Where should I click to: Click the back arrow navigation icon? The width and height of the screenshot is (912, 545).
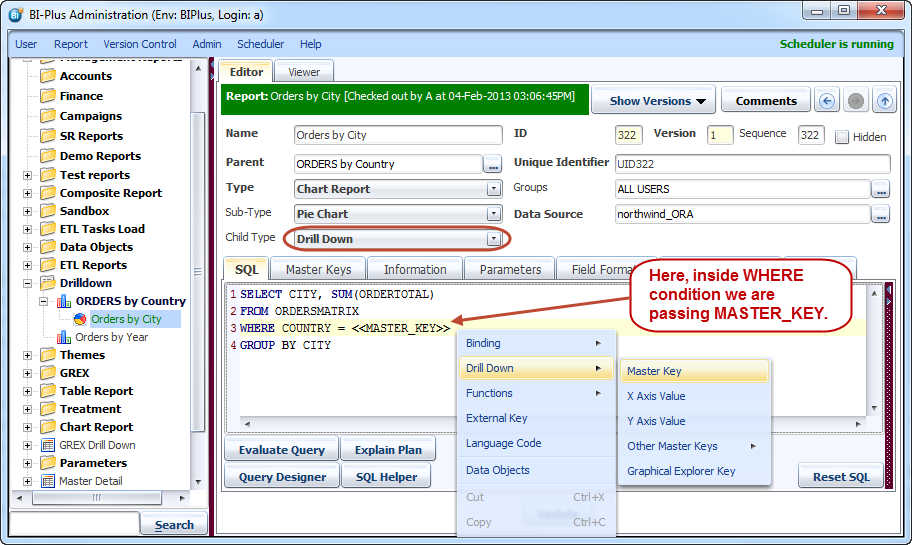[826, 101]
